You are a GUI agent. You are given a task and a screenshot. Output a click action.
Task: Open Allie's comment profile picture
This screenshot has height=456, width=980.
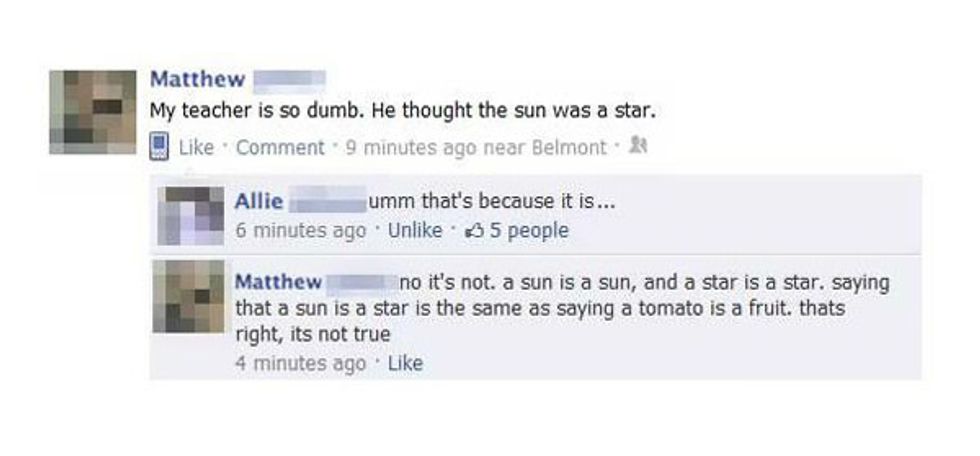point(191,216)
